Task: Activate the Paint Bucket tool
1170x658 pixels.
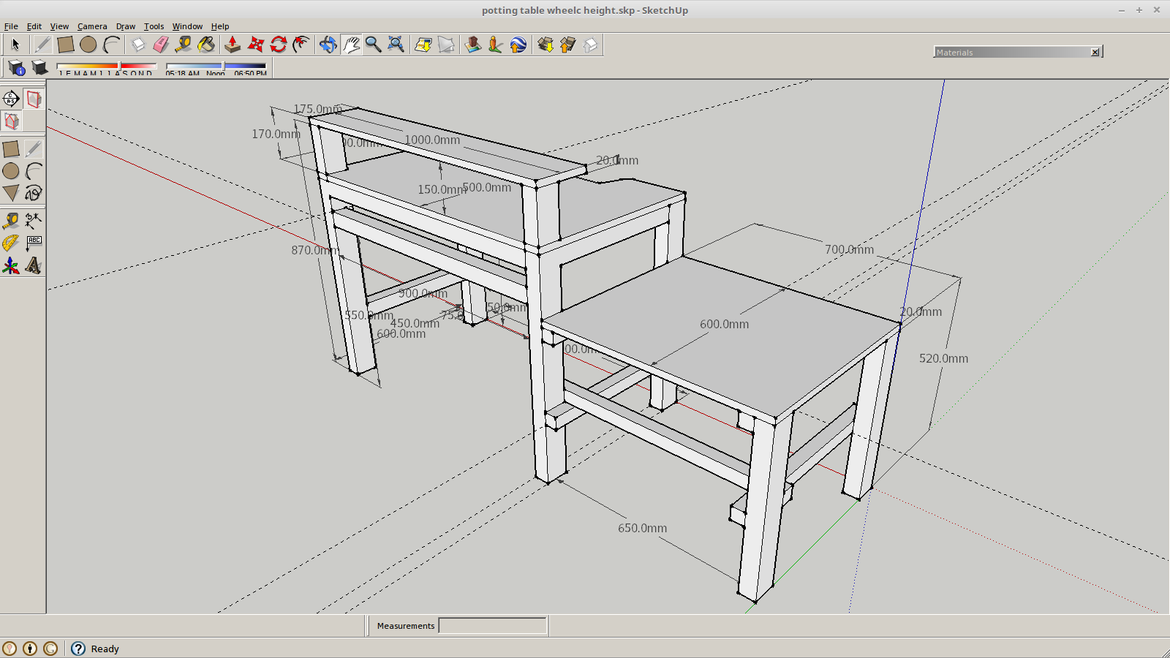Action: pyautogui.click(x=206, y=44)
